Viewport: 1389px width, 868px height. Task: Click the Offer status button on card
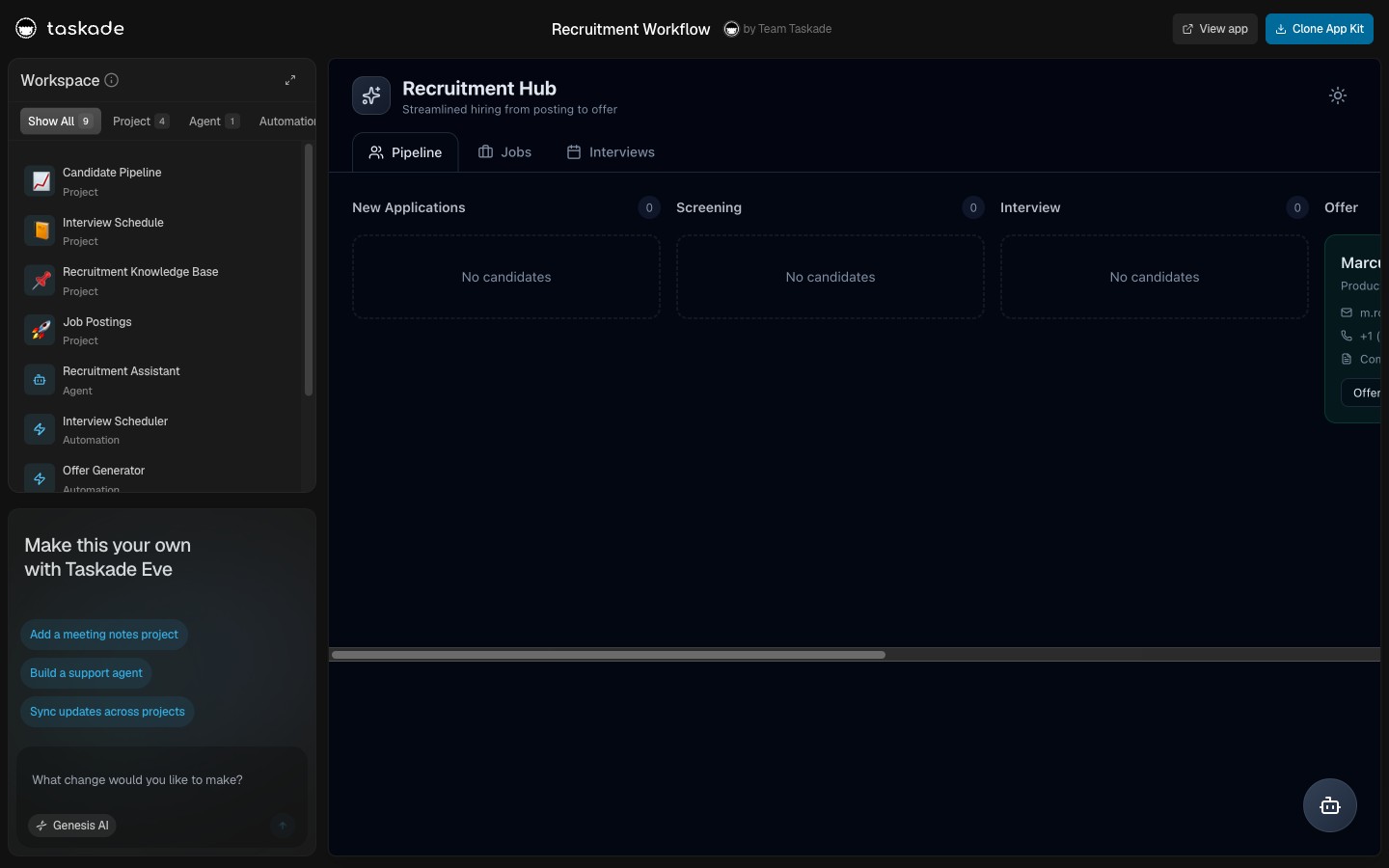pos(1362,393)
